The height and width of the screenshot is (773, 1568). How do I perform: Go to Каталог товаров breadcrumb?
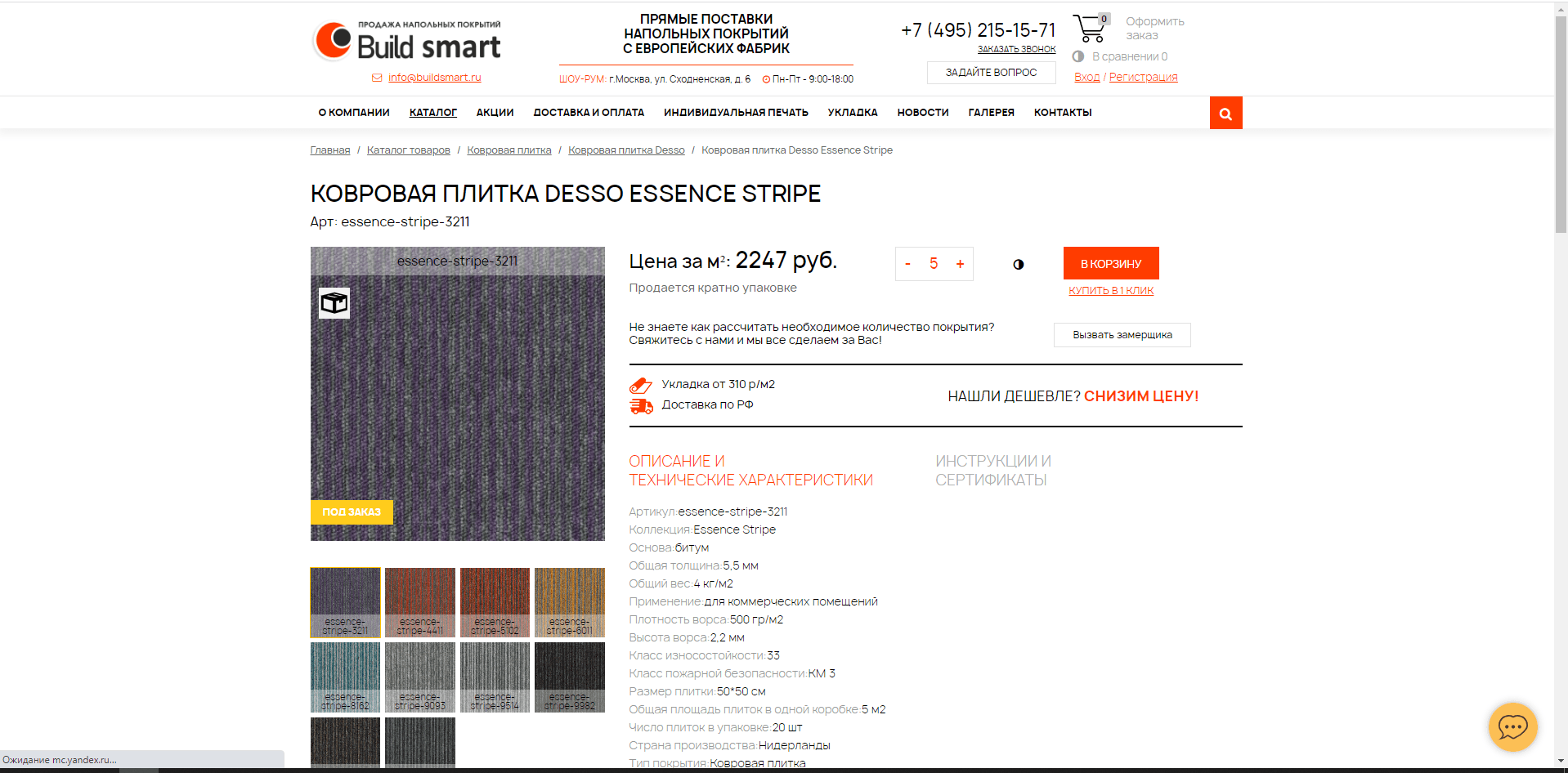(x=409, y=150)
